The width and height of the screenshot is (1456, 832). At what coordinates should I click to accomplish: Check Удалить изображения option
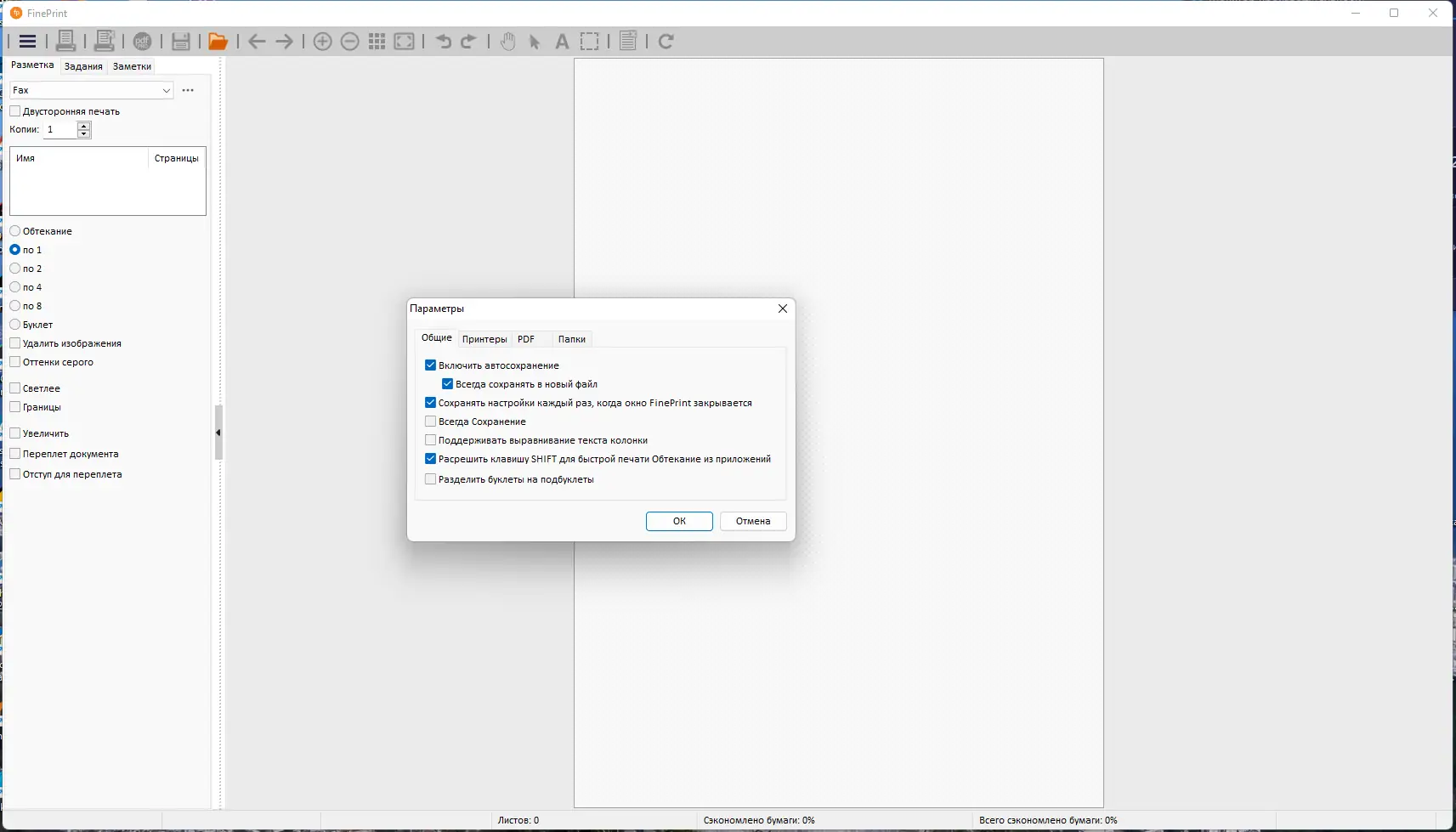point(15,343)
